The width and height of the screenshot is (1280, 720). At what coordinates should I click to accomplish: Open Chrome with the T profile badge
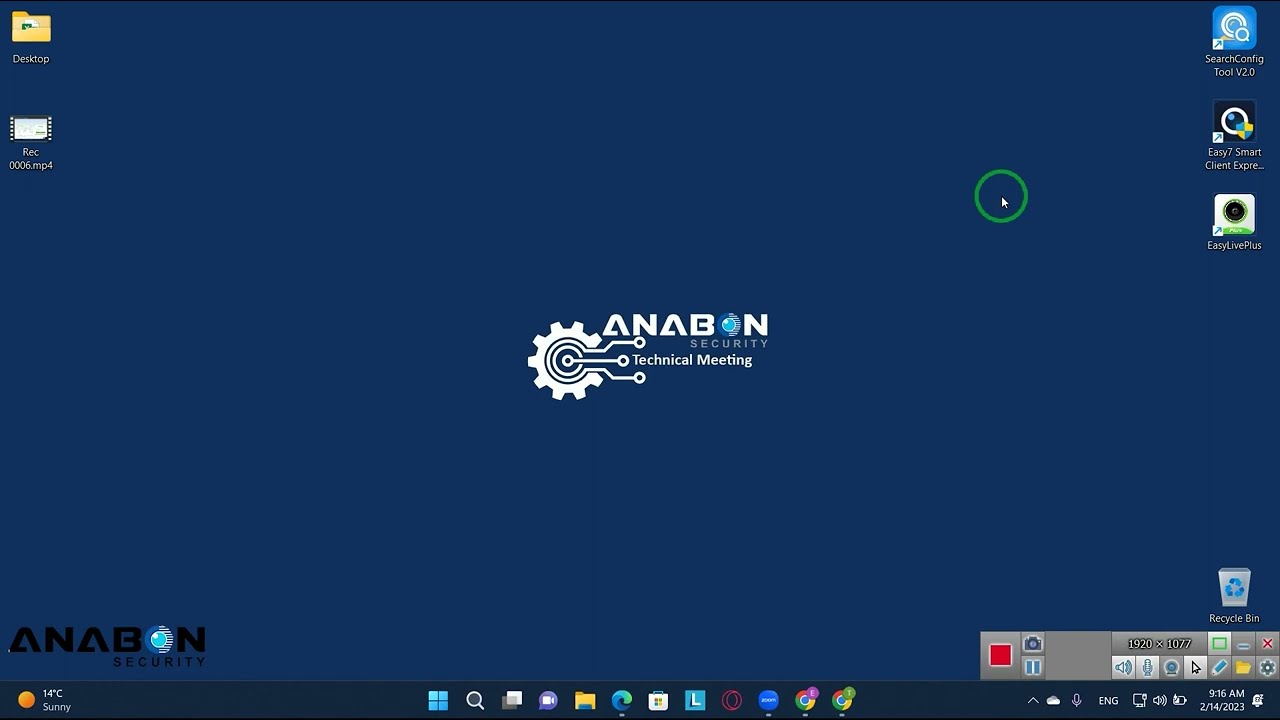842,700
